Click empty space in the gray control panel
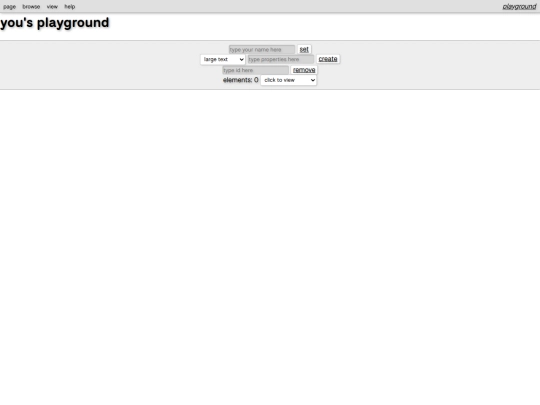 pos(103,65)
